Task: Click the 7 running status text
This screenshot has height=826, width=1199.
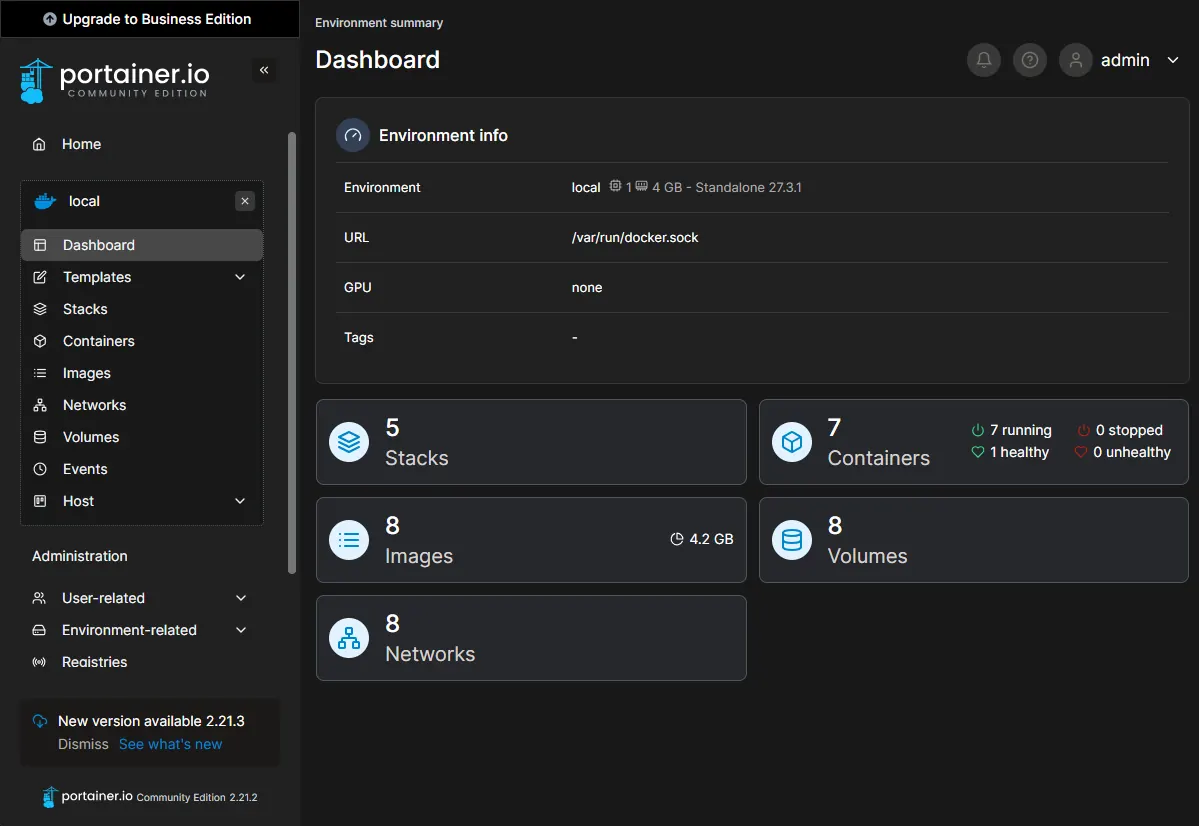Action: point(1021,431)
